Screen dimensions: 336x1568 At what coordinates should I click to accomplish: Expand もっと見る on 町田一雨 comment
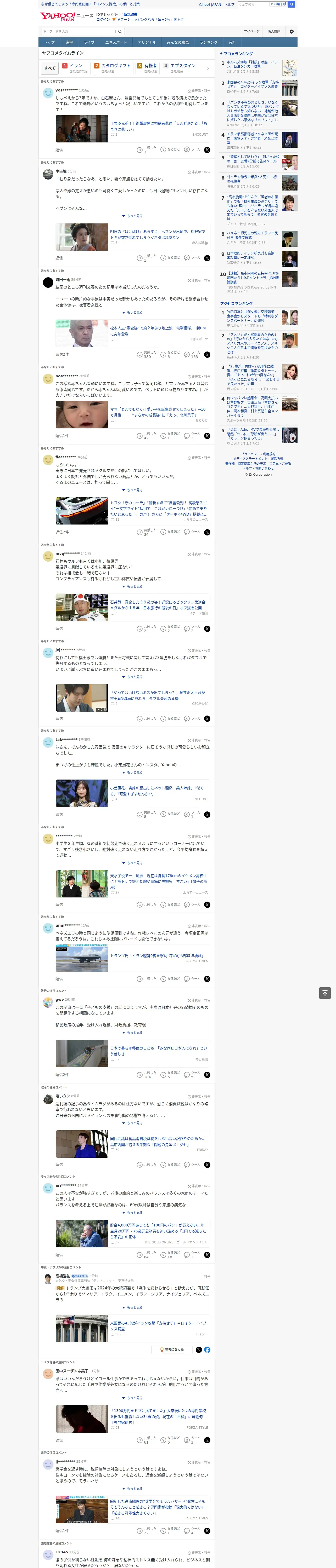point(132,312)
